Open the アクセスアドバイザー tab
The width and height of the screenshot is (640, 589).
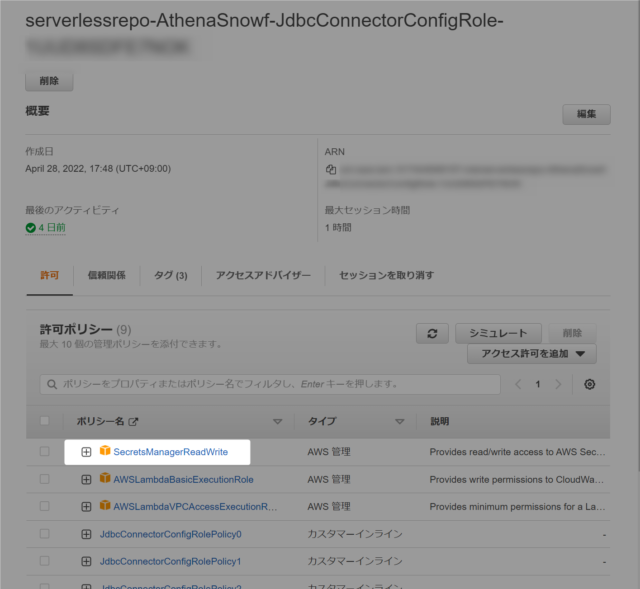point(263,276)
